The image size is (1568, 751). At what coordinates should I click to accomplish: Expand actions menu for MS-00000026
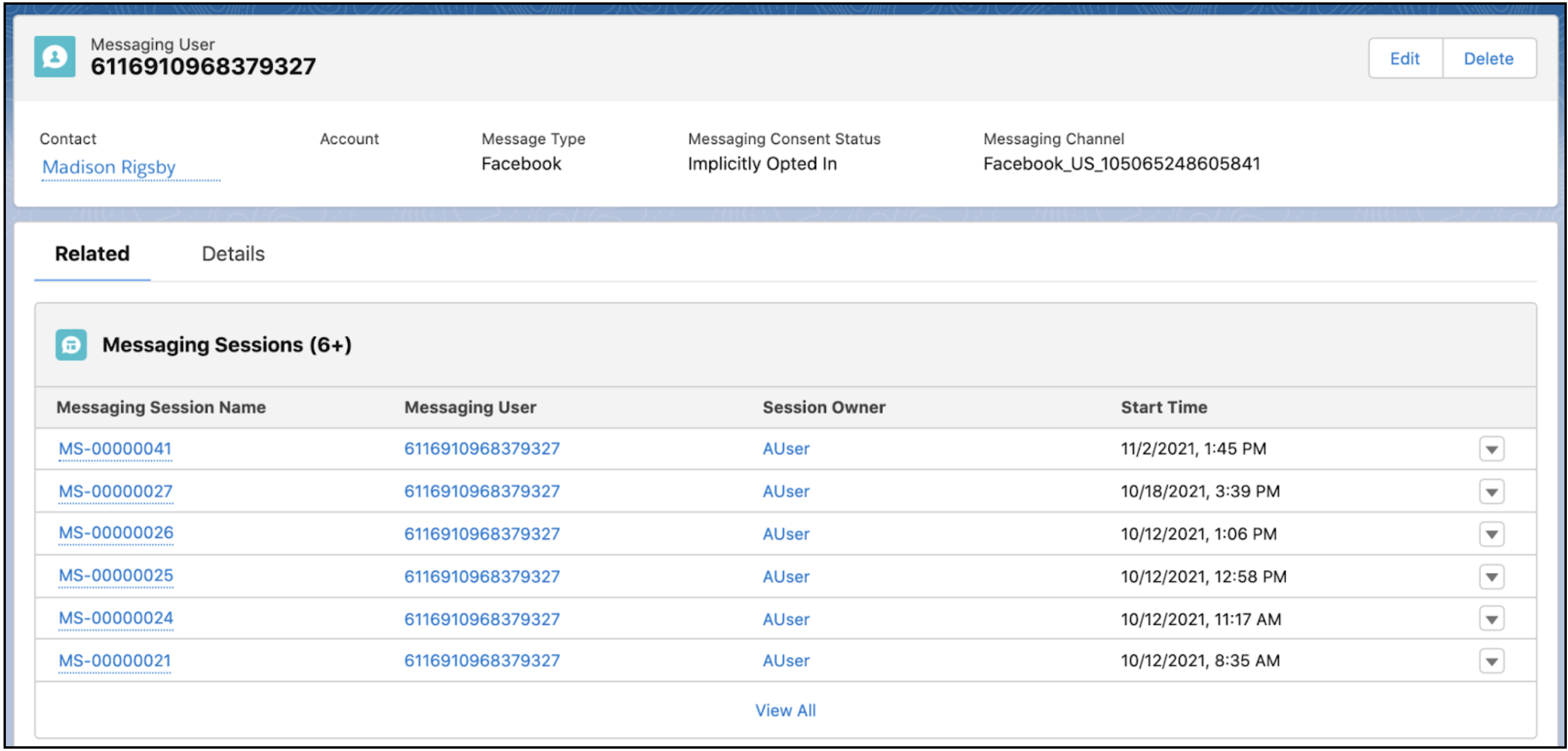click(x=1491, y=534)
